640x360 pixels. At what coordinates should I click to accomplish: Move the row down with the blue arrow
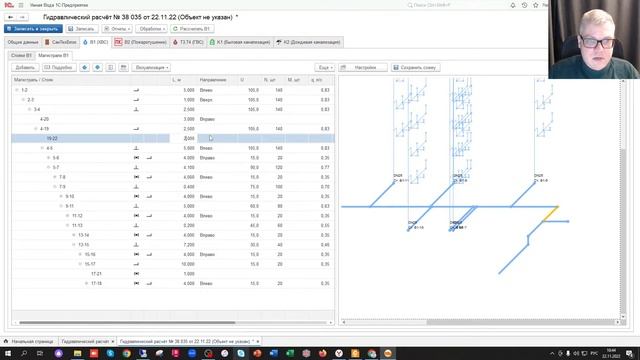[98, 67]
